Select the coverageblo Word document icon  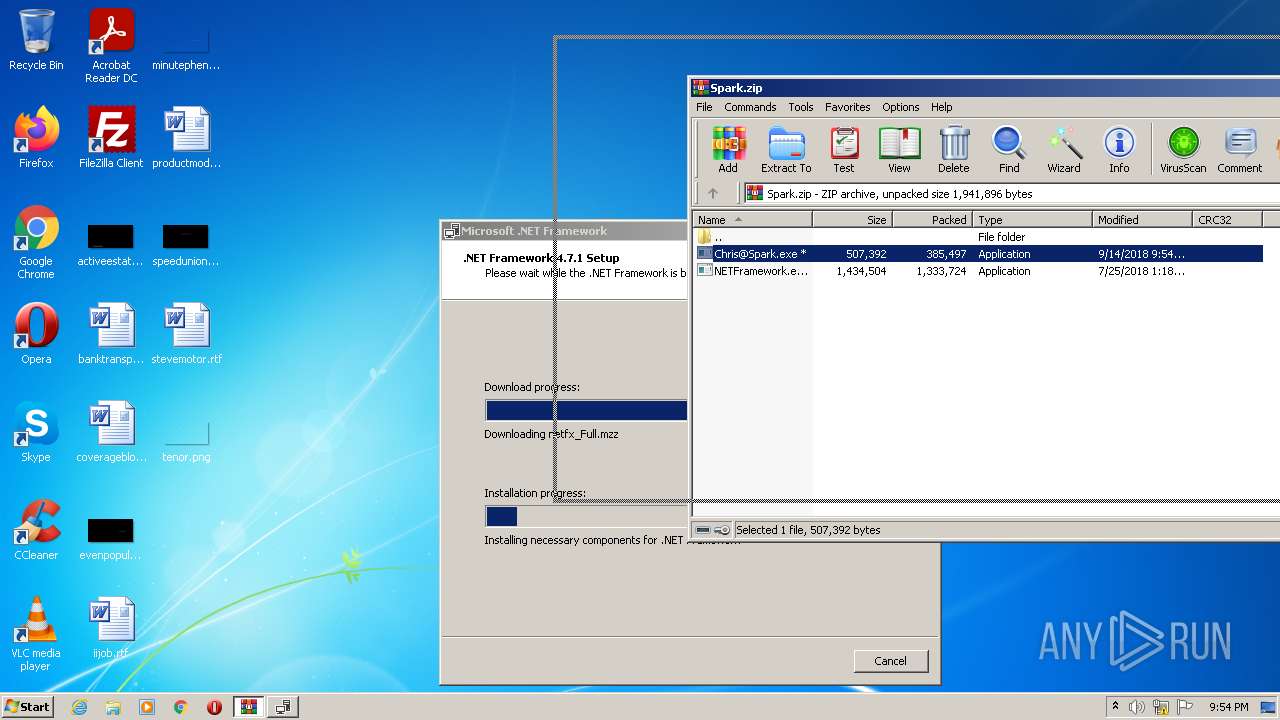click(111, 432)
